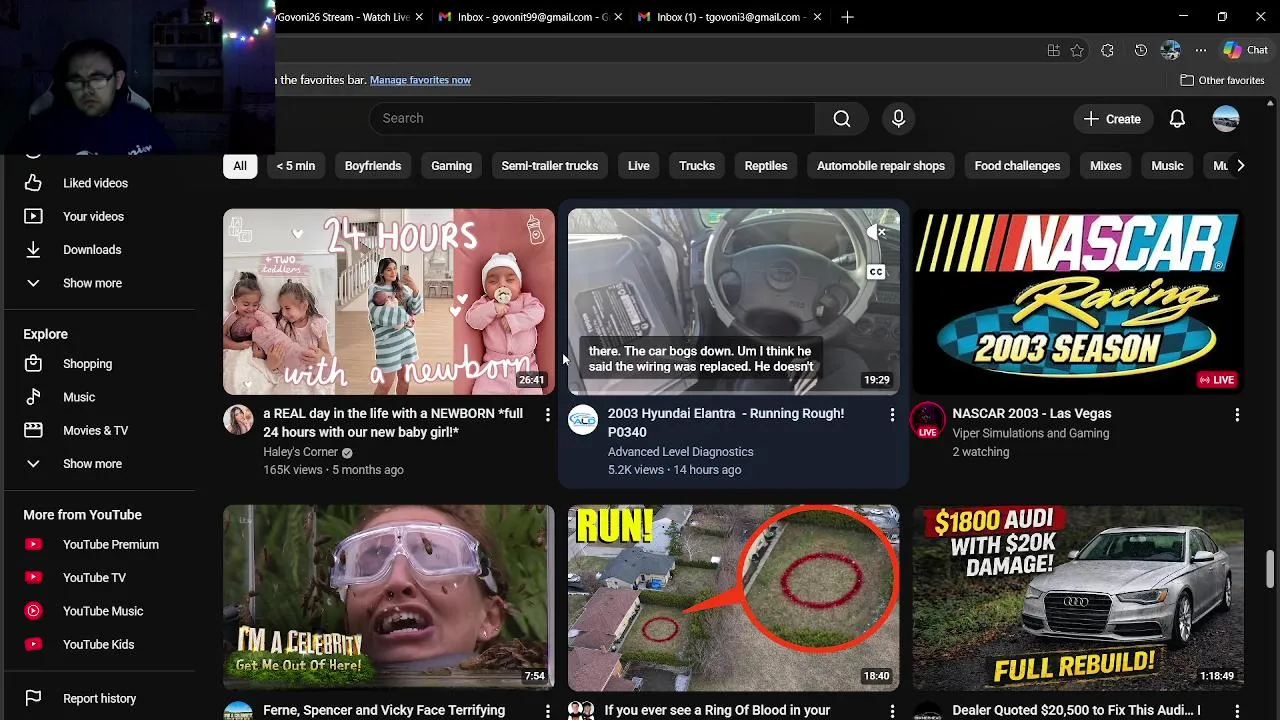Select Semi-trailer trucks filter chip
1280x720 pixels.
click(550, 166)
